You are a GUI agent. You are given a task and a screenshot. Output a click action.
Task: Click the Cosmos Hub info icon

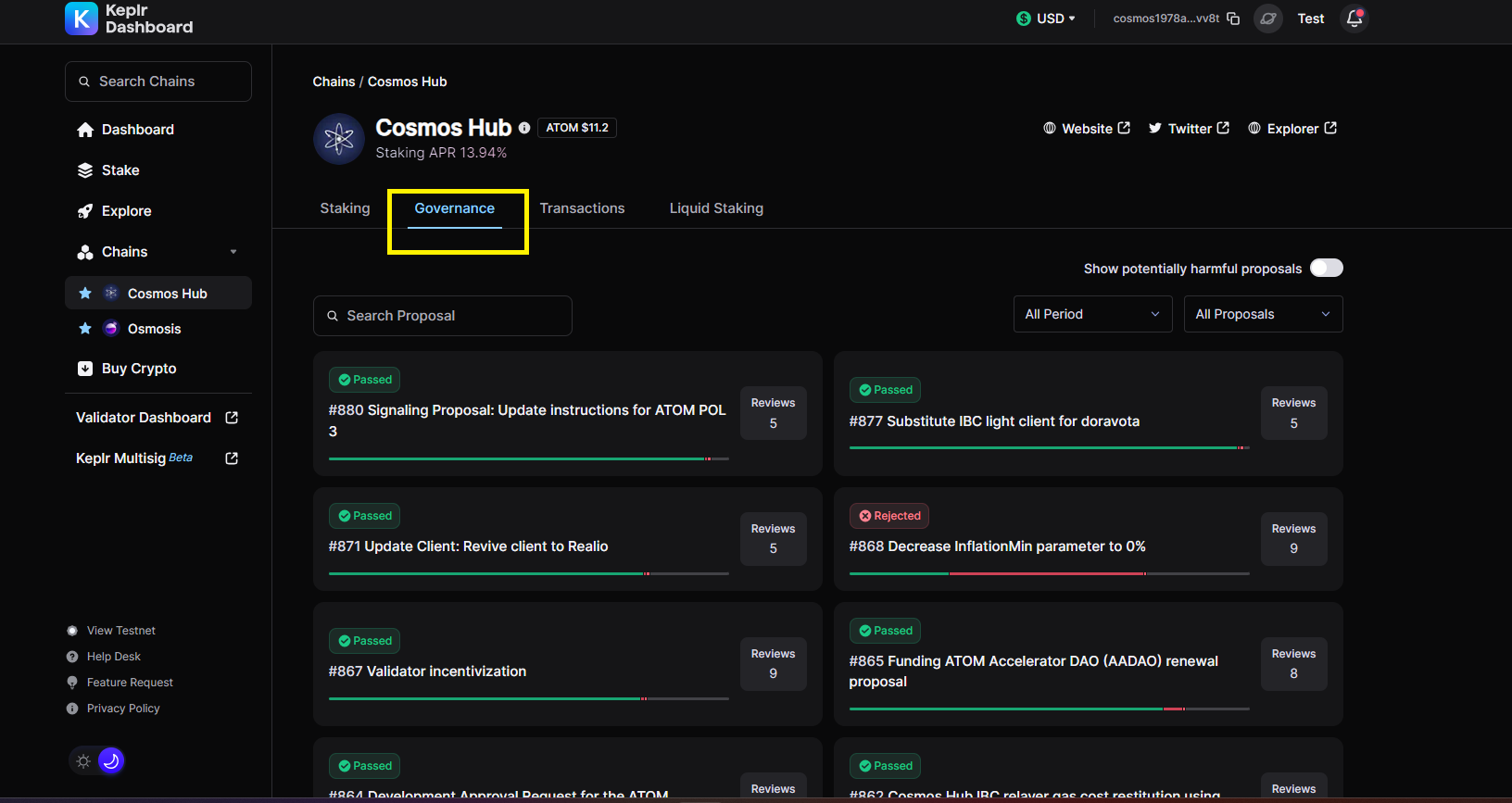click(x=524, y=128)
